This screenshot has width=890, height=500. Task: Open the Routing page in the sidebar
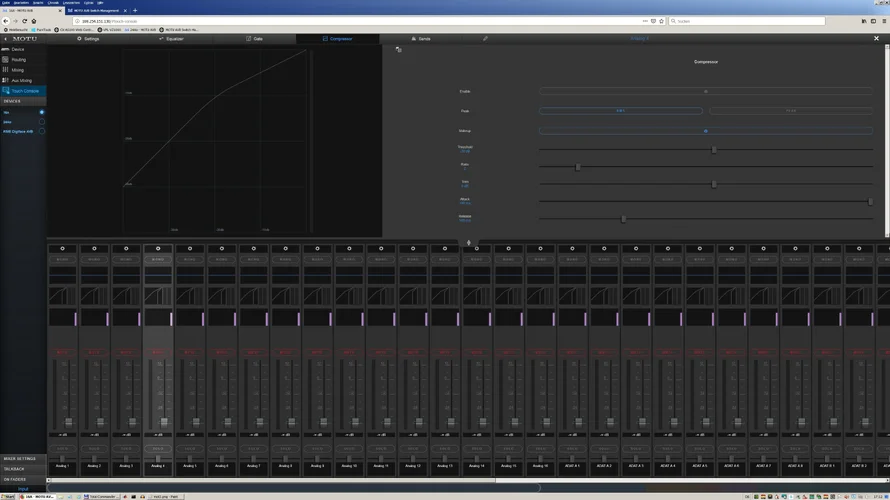[x=18, y=60]
